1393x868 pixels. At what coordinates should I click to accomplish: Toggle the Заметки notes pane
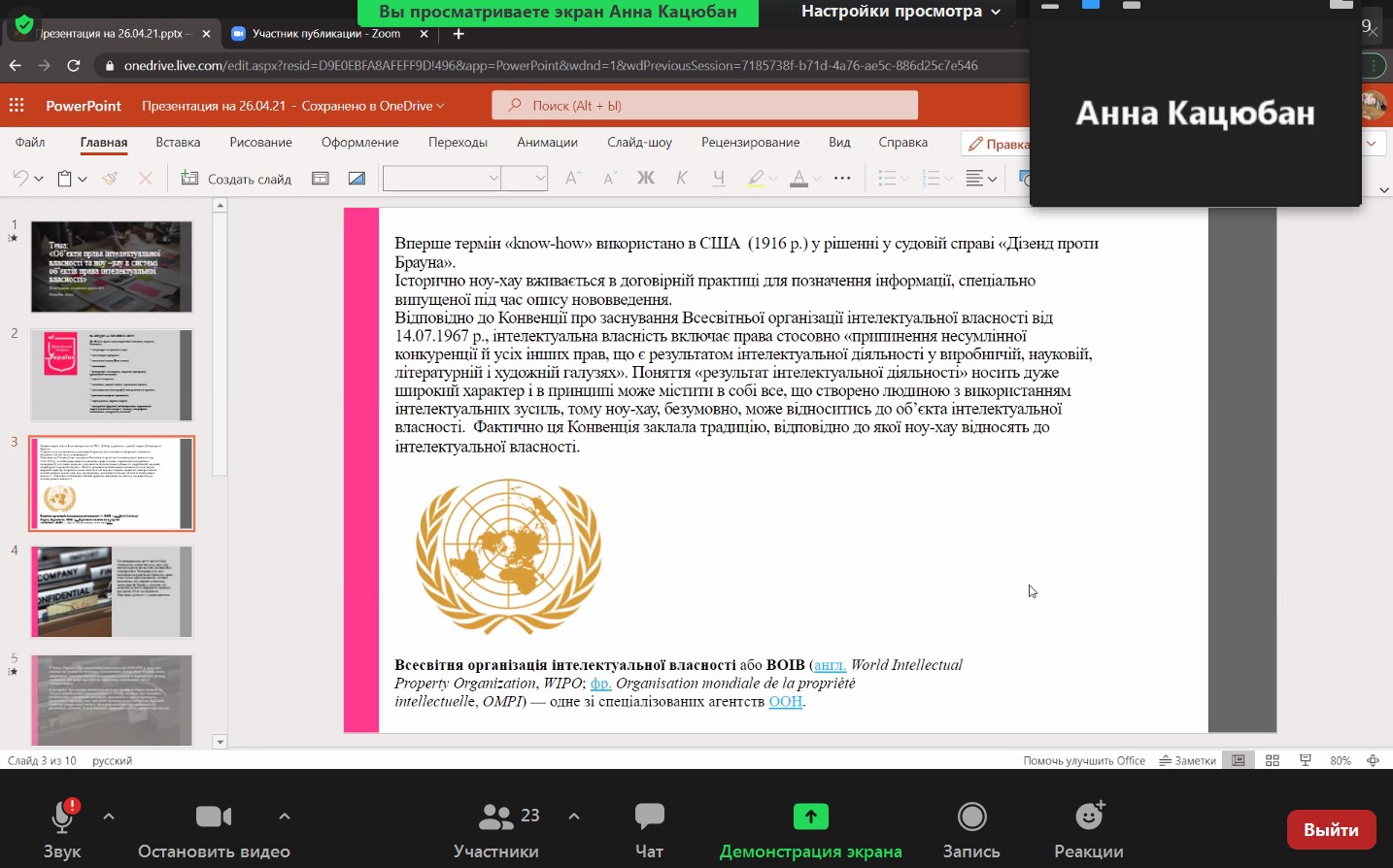1187,760
